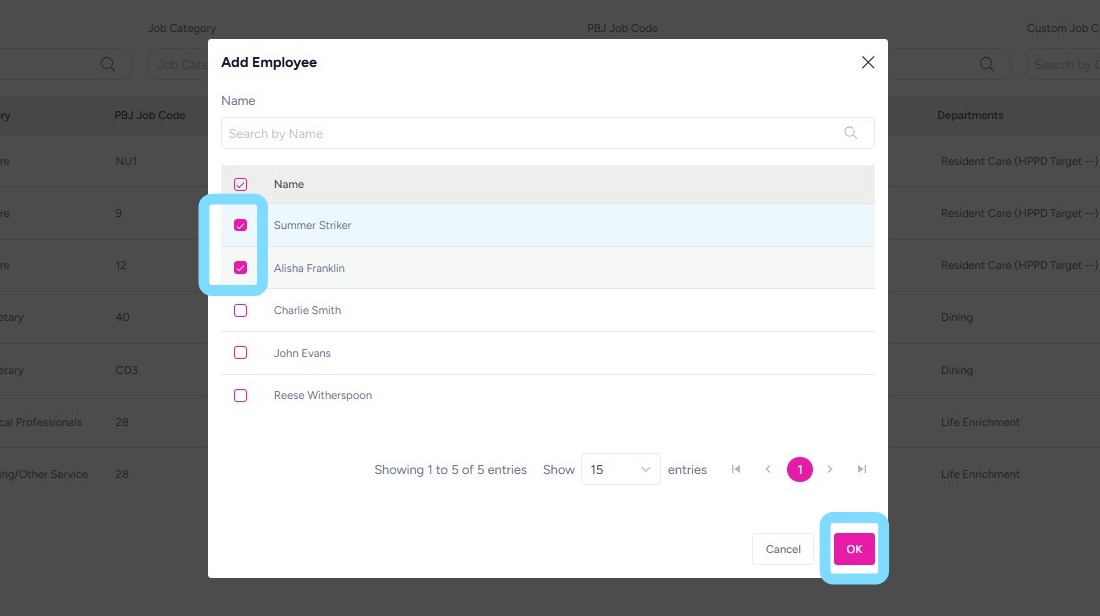Toggle the select-all header checkbox
The width and height of the screenshot is (1100, 616).
pyautogui.click(x=240, y=184)
